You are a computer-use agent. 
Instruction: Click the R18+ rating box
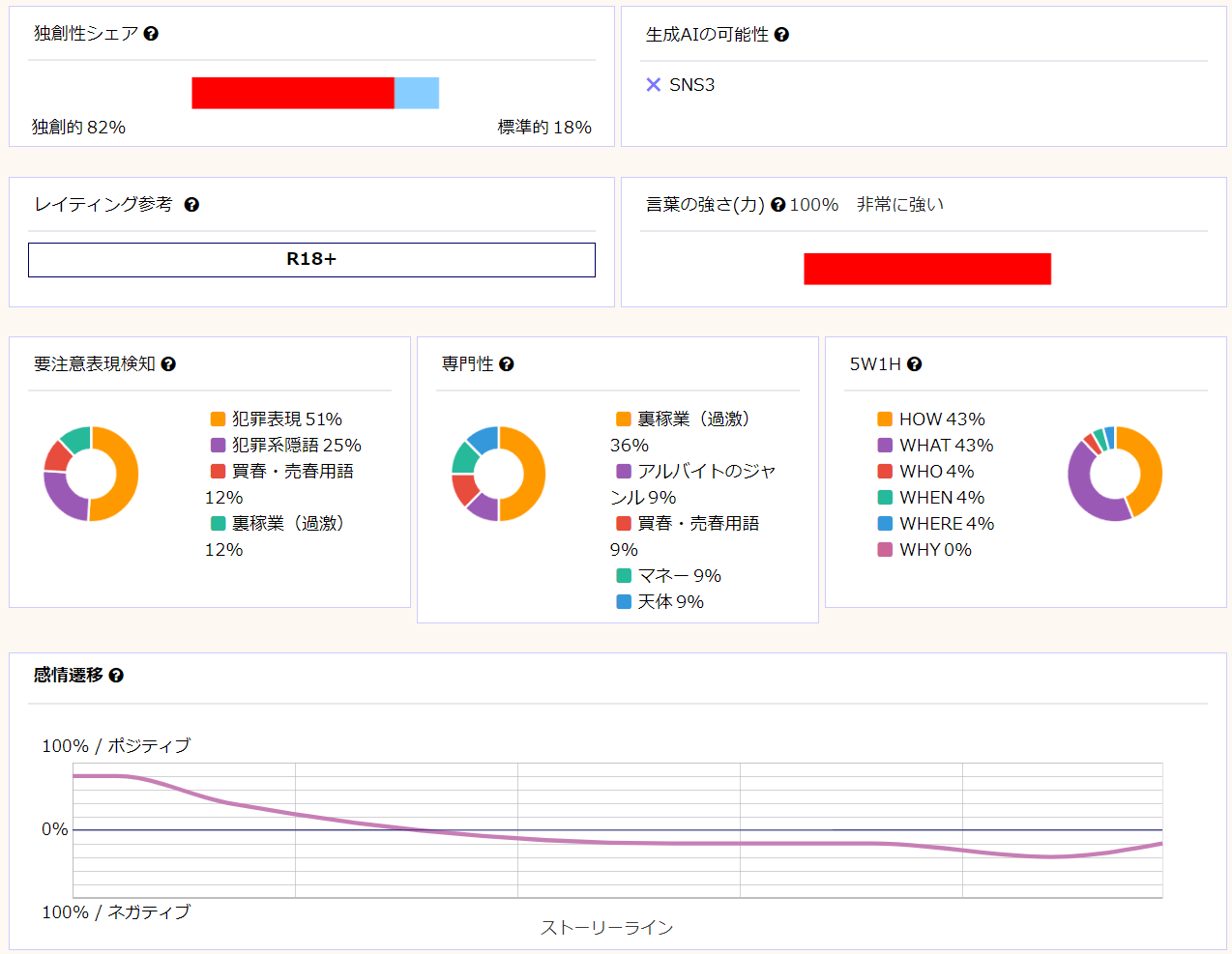(x=311, y=260)
